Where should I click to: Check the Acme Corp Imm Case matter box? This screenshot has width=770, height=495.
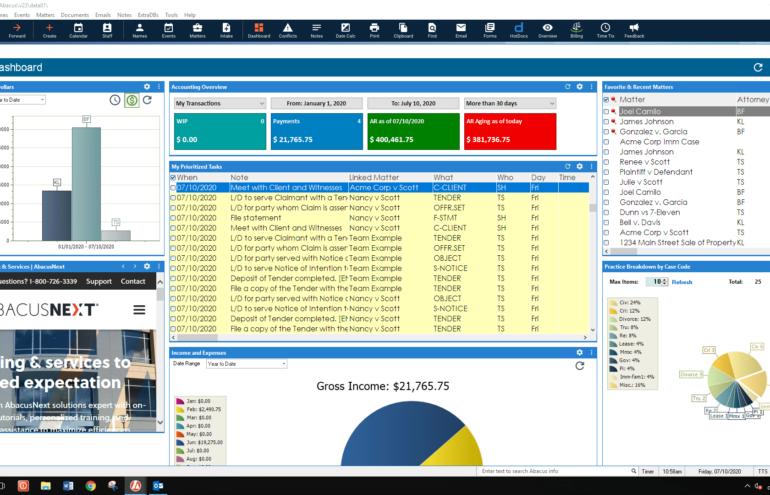pos(606,142)
